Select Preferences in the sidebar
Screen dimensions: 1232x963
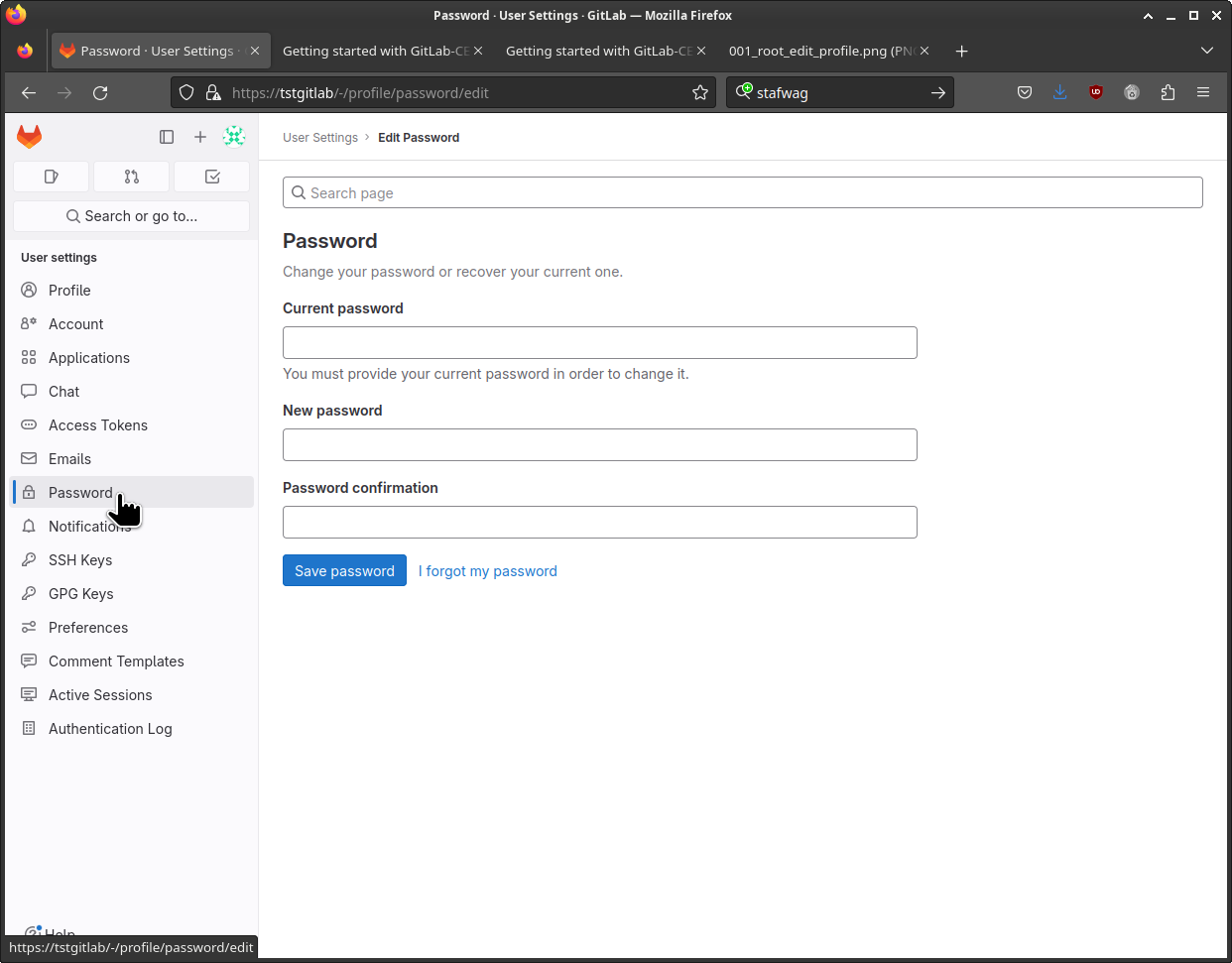click(88, 628)
